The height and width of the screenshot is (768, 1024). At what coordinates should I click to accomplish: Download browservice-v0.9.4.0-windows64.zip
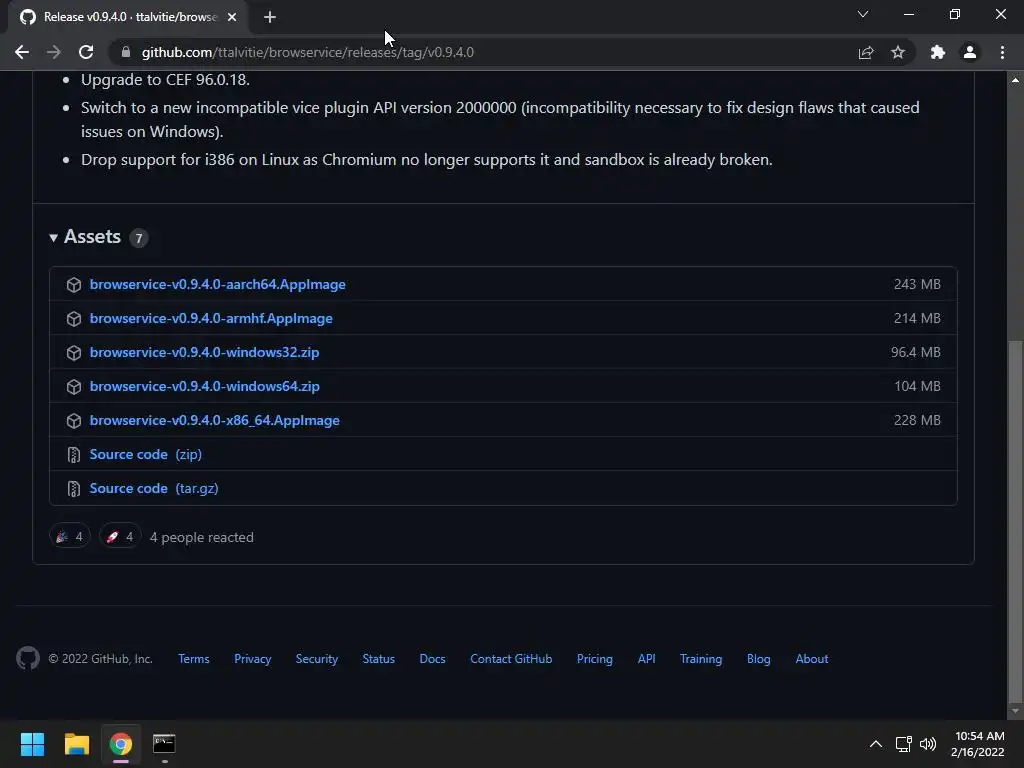(204, 386)
